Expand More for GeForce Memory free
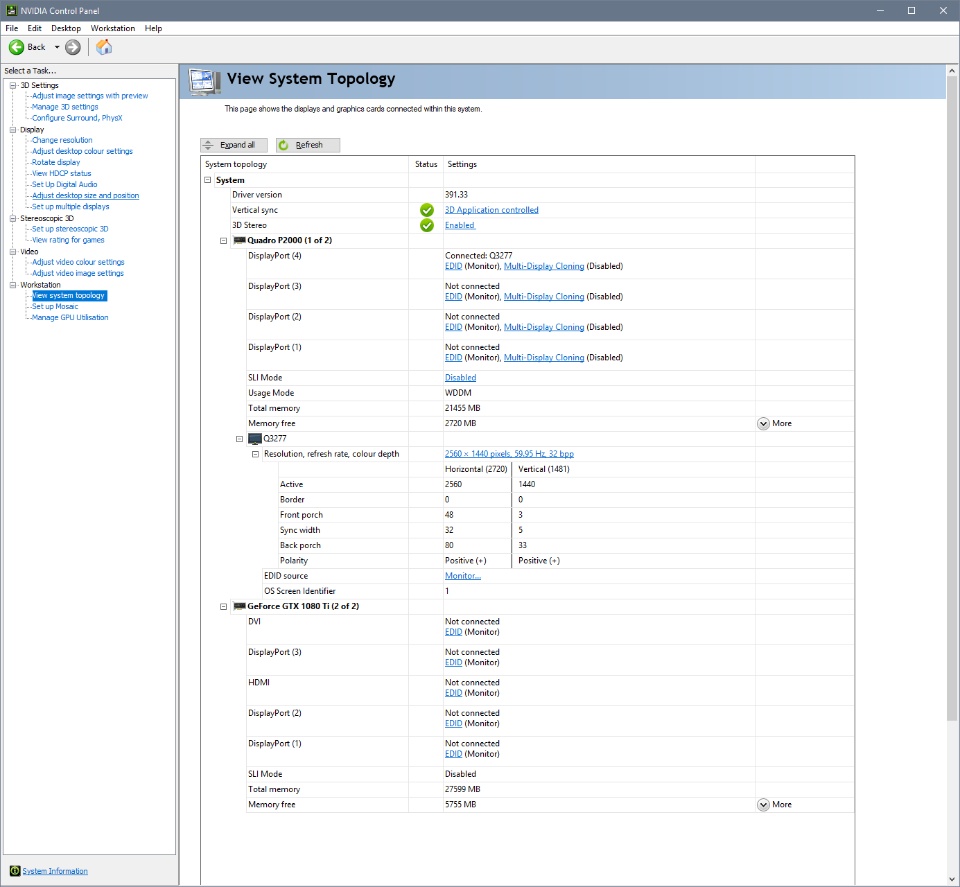Screen dimensions: 960x887 (x=774, y=805)
